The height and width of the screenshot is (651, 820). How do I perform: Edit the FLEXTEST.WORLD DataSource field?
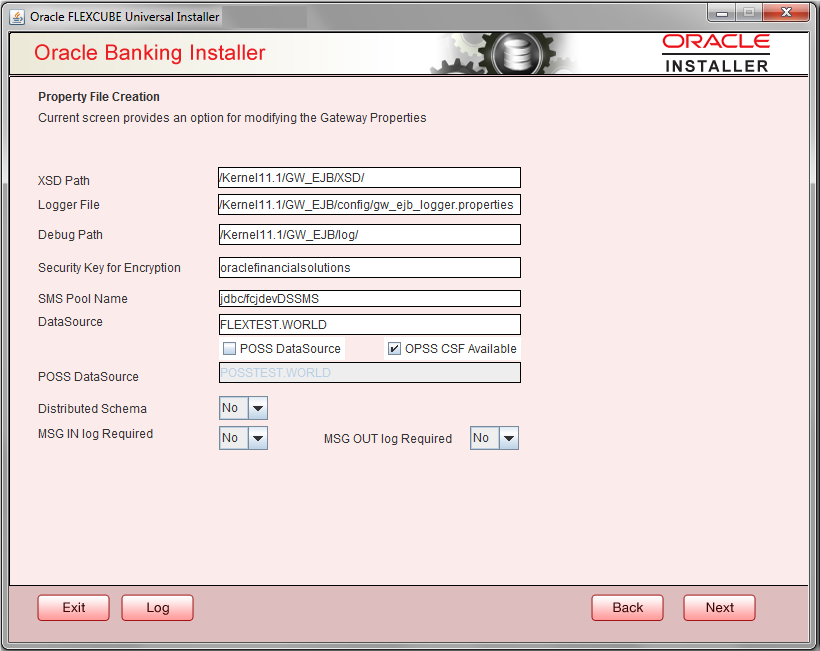pyautogui.click(x=369, y=325)
